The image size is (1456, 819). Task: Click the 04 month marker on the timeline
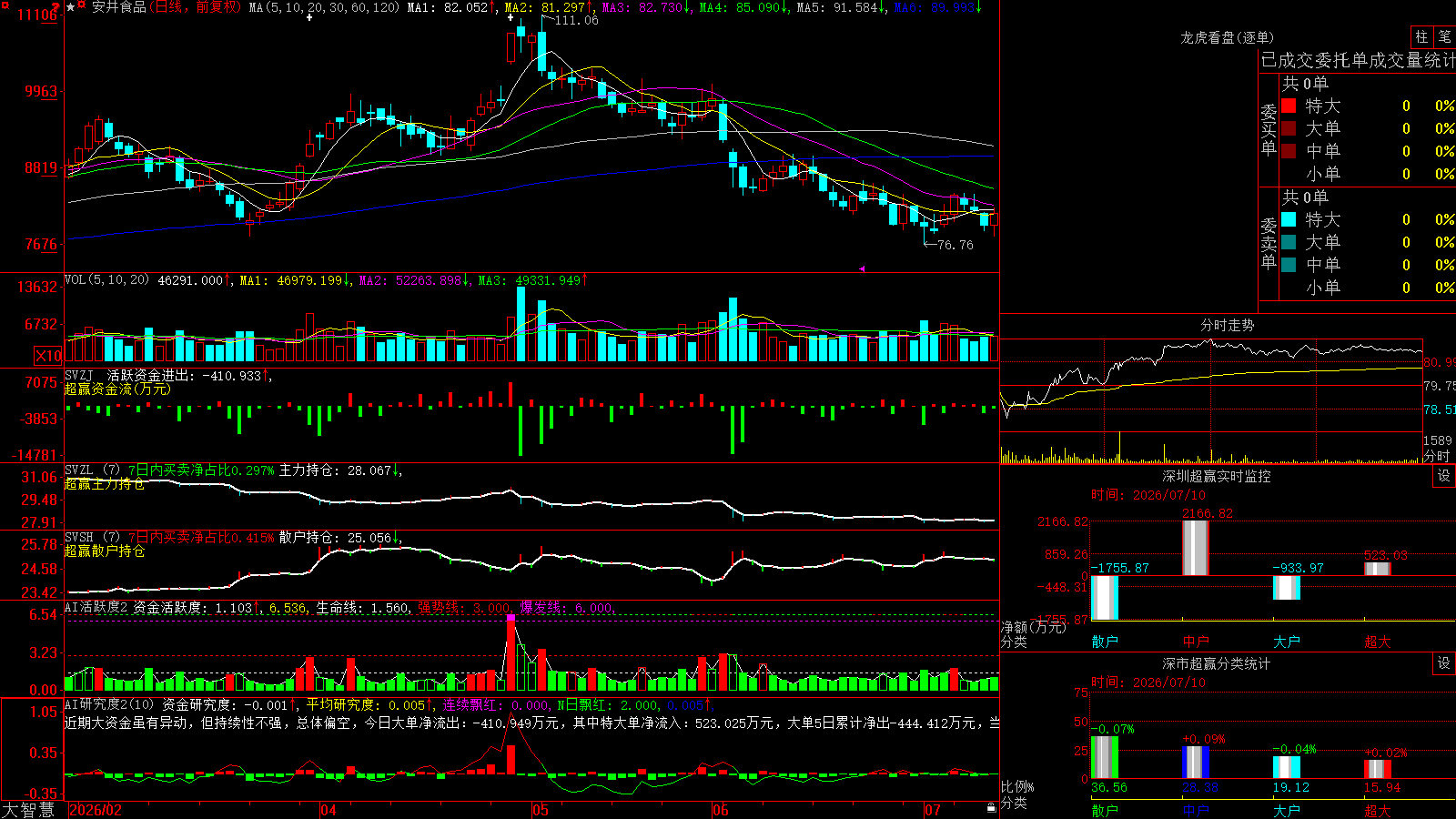(329, 810)
